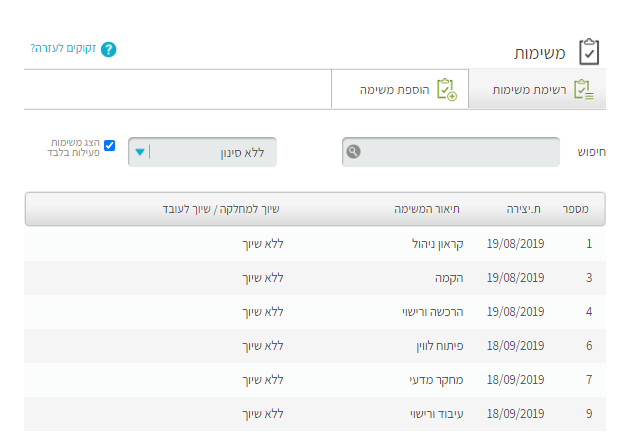Sort by the 'ת.יצירה' column header
This screenshot has height=443, width=619.
tap(523, 209)
